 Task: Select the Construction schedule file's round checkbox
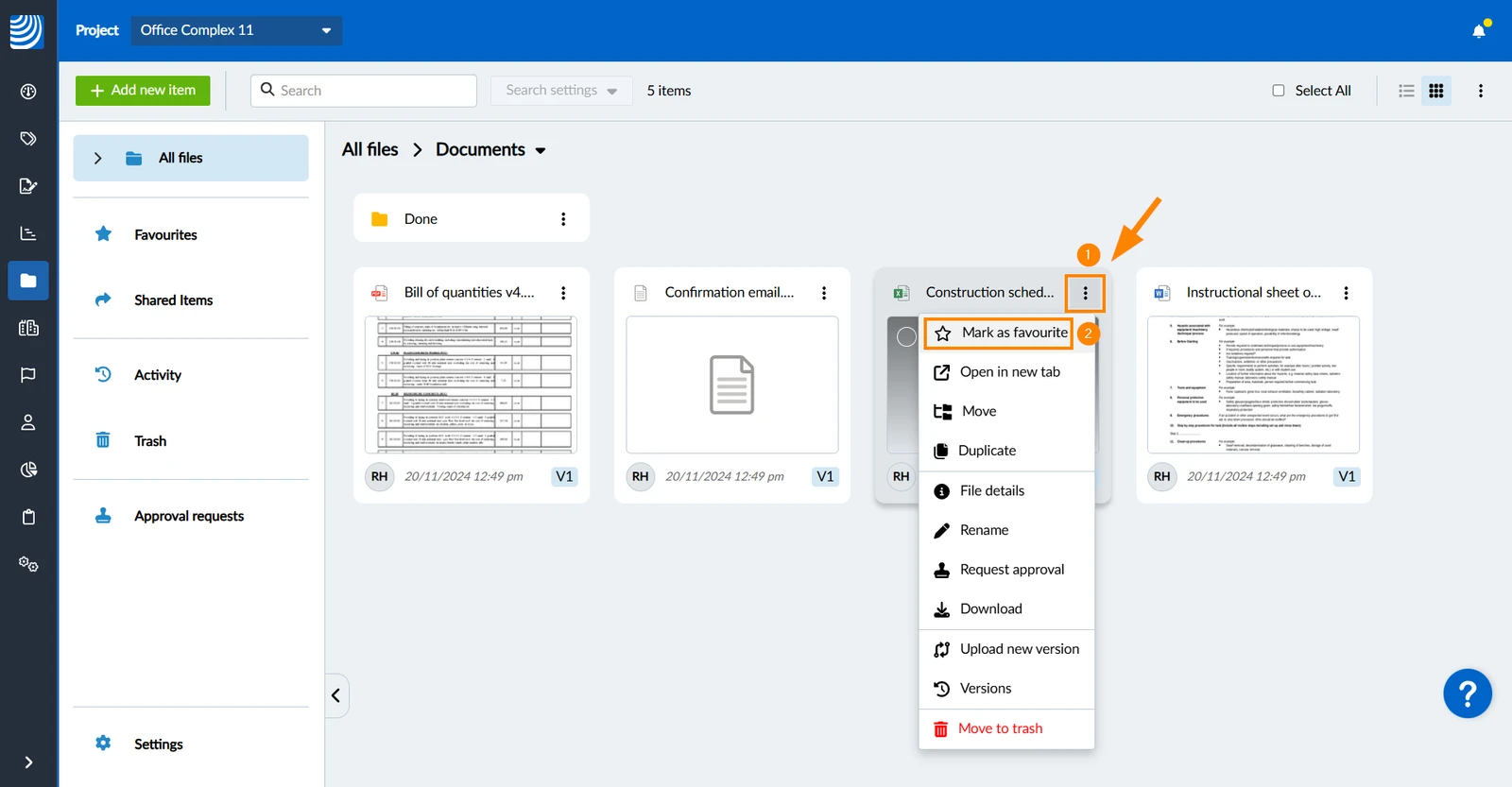click(x=906, y=336)
